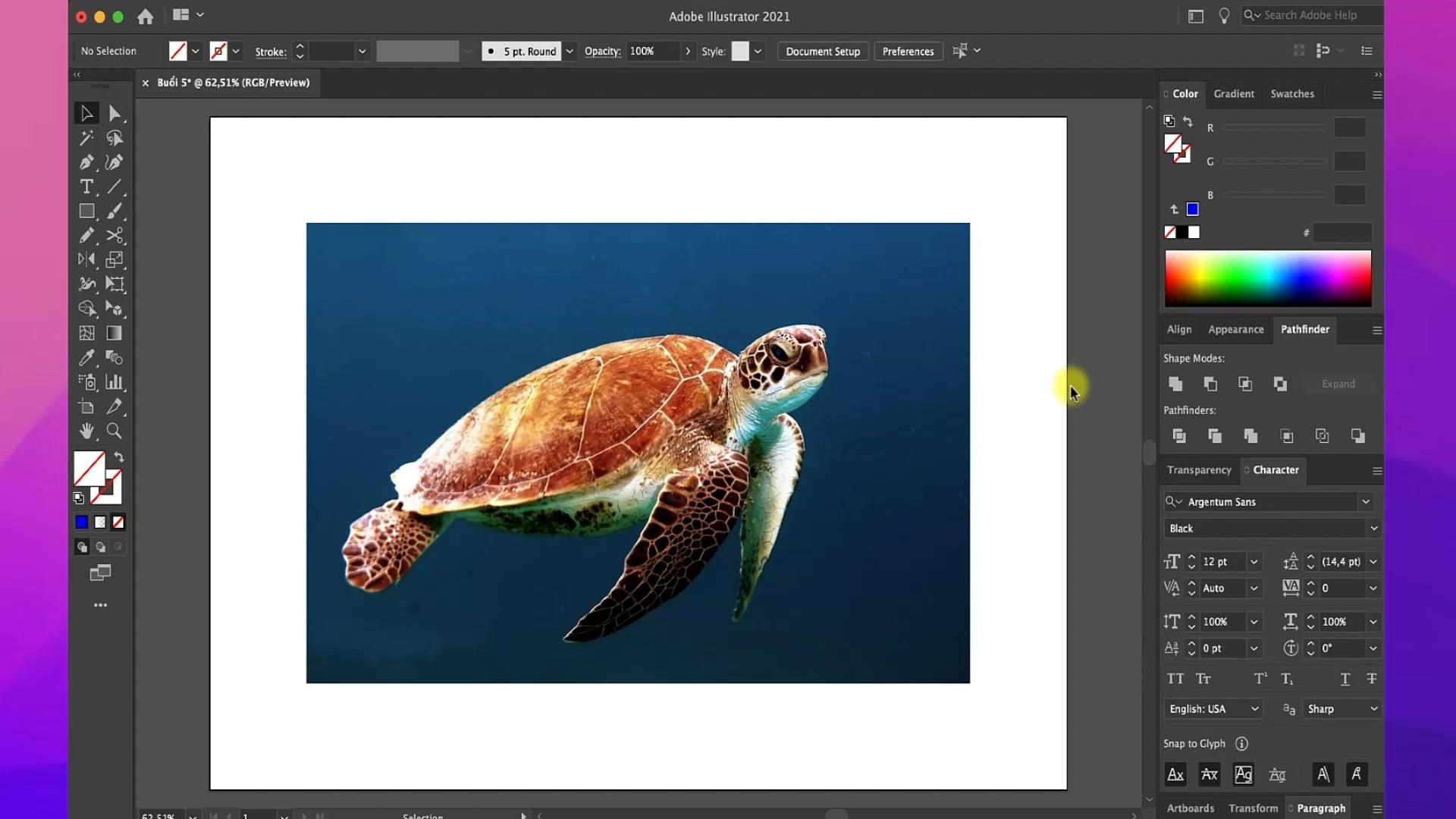The width and height of the screenshot is (1456, 819).
Task: Switch to the Gradient panel tab
Action: (1234, 94)
